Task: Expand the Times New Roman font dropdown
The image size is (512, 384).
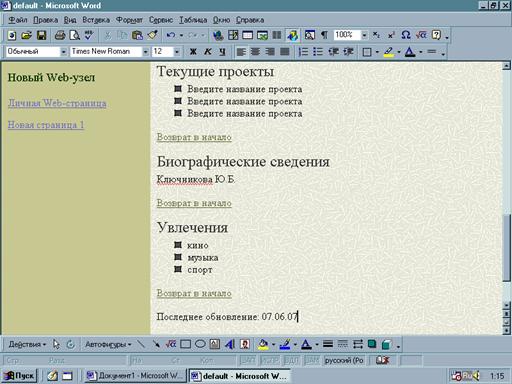Action: pyautogui.click(x=145, y=52)
